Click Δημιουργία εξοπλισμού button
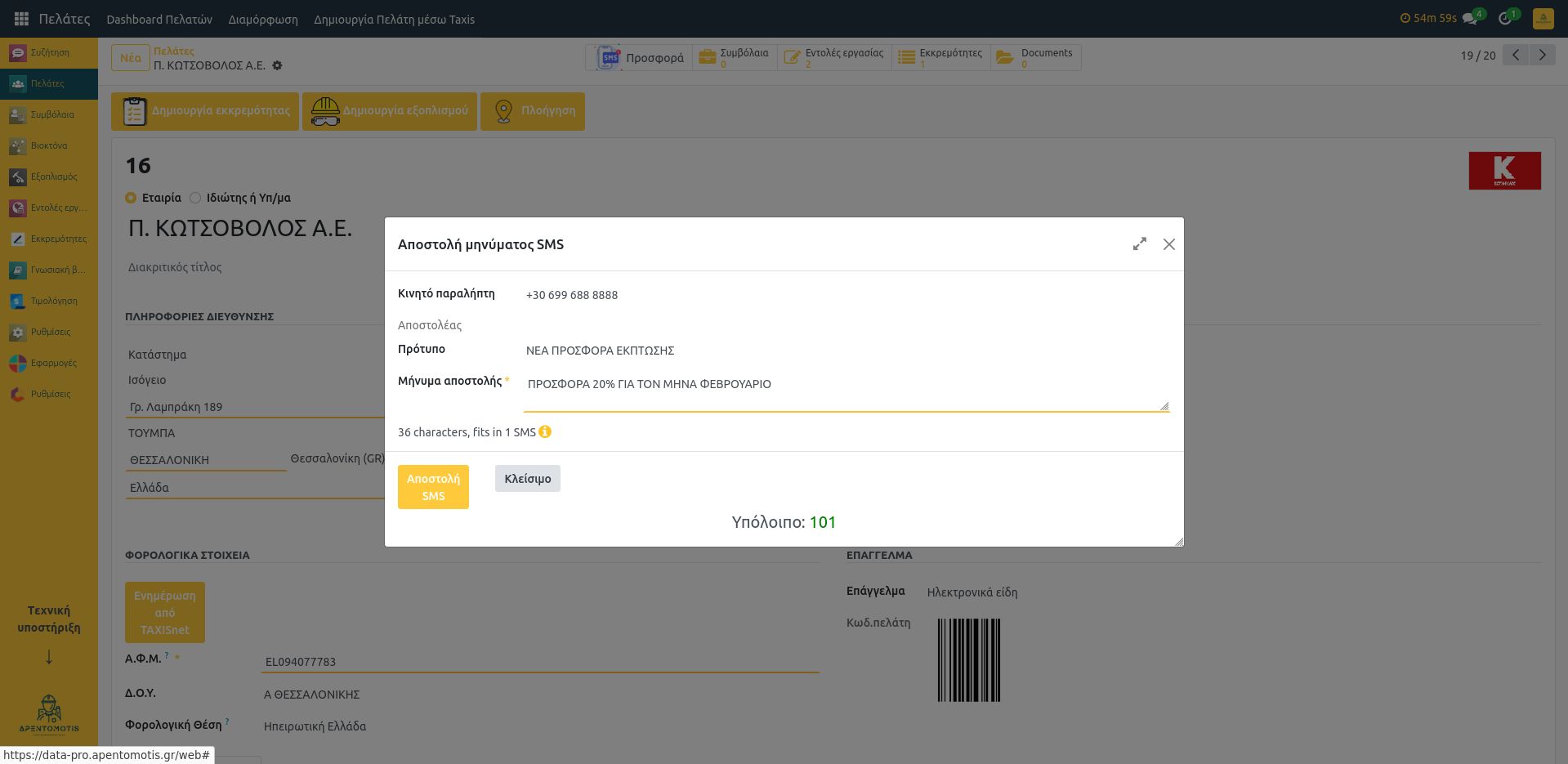The image size is (1568, 764). pyautogui.click(x=390, y=111)
